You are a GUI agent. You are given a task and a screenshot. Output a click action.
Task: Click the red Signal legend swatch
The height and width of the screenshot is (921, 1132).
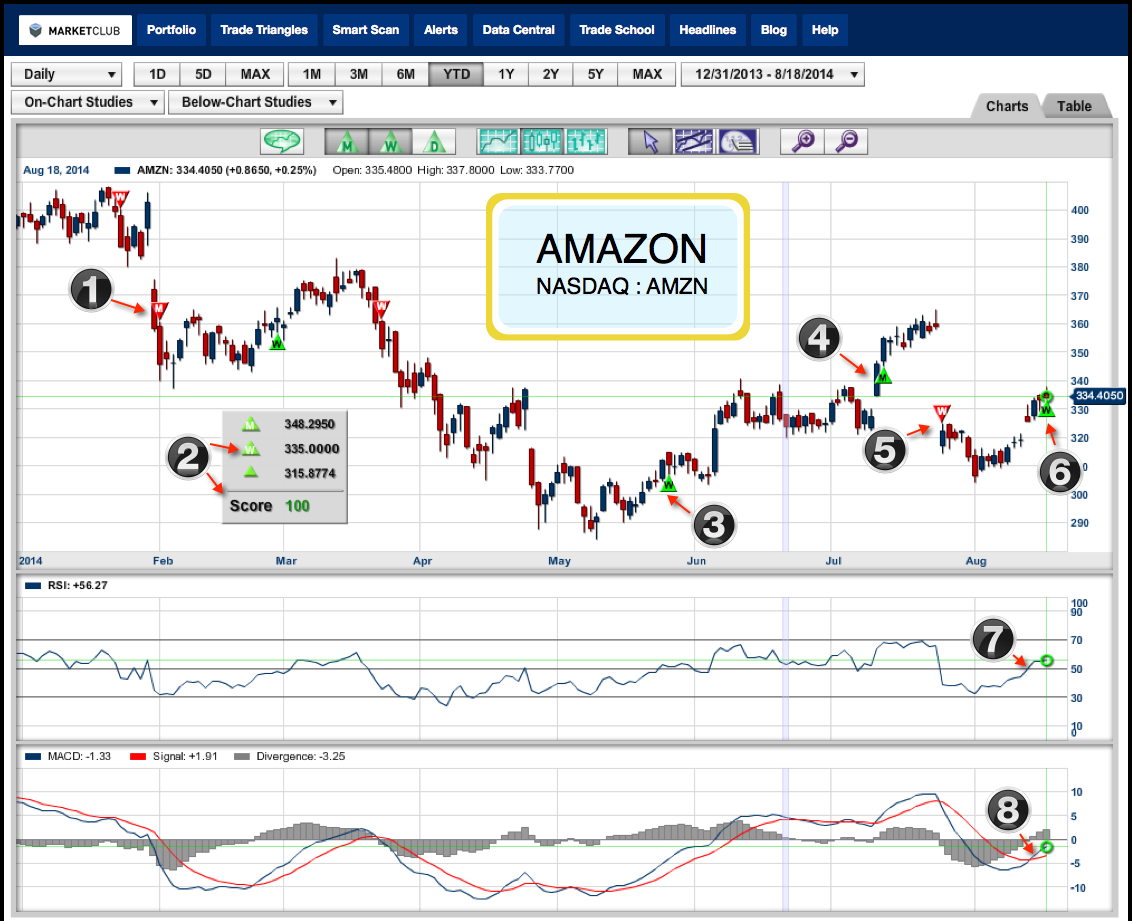click(138, 757)
